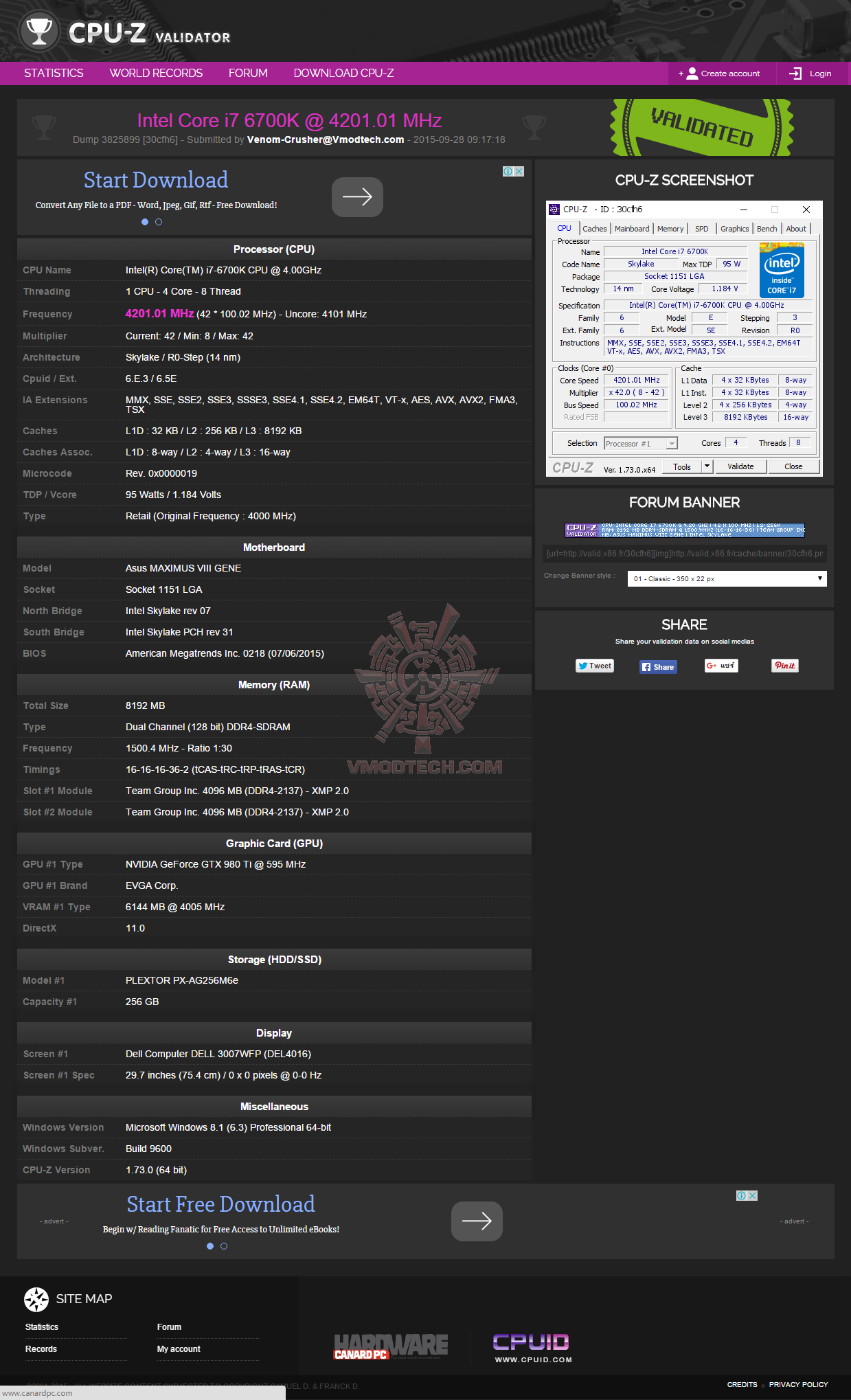
Task: Click the PLEXTOR PX-AG256M6e storage model
Action: (x=182, y=980)
